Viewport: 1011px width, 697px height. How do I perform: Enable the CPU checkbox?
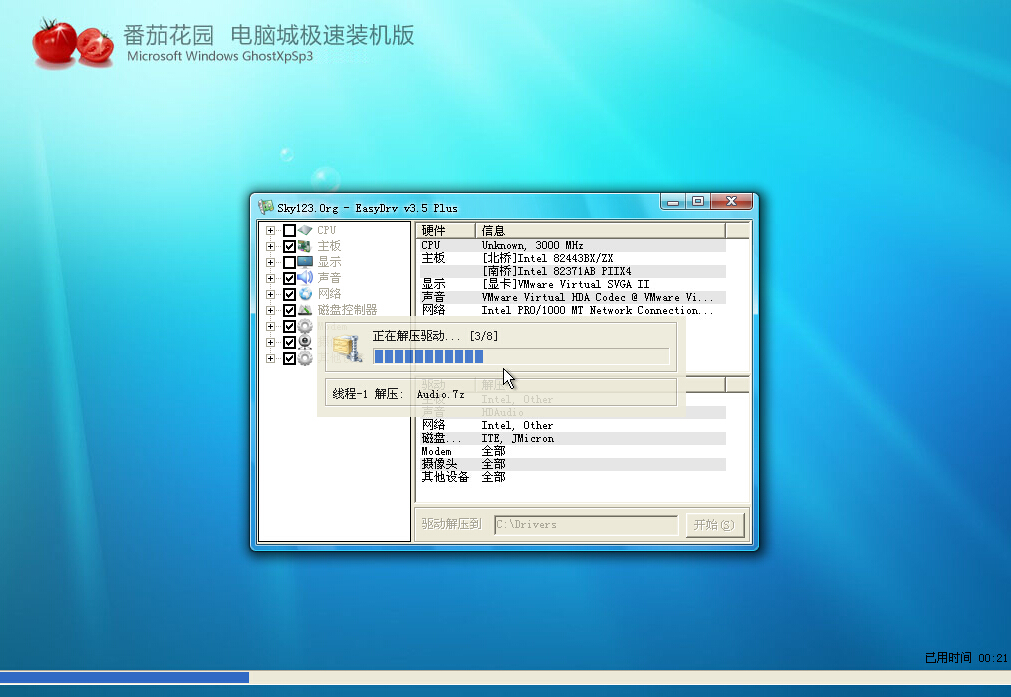290,230
